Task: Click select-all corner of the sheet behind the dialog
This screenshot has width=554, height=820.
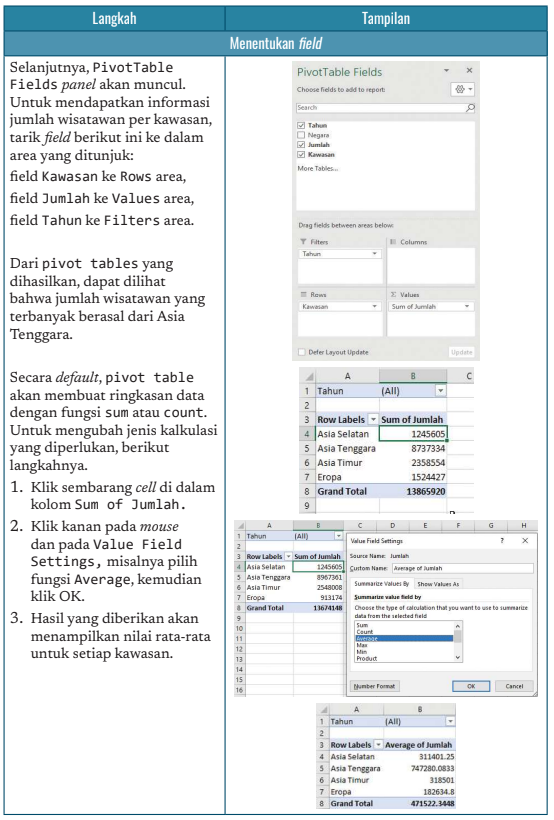Action: click(x=240, y=526)
